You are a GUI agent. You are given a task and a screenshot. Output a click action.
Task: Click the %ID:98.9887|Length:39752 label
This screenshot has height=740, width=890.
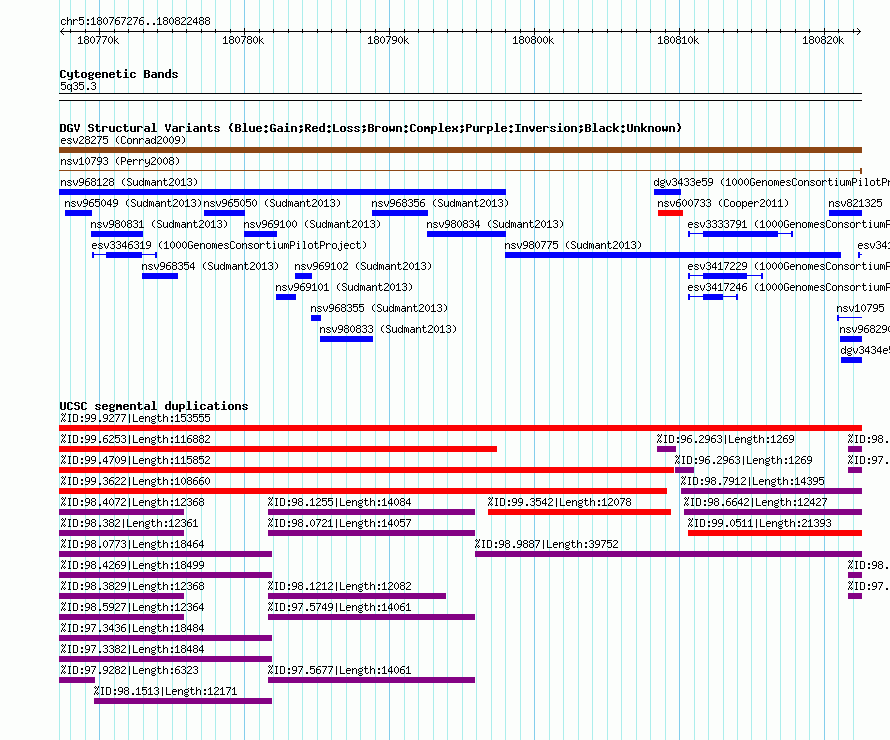[547, 544]
